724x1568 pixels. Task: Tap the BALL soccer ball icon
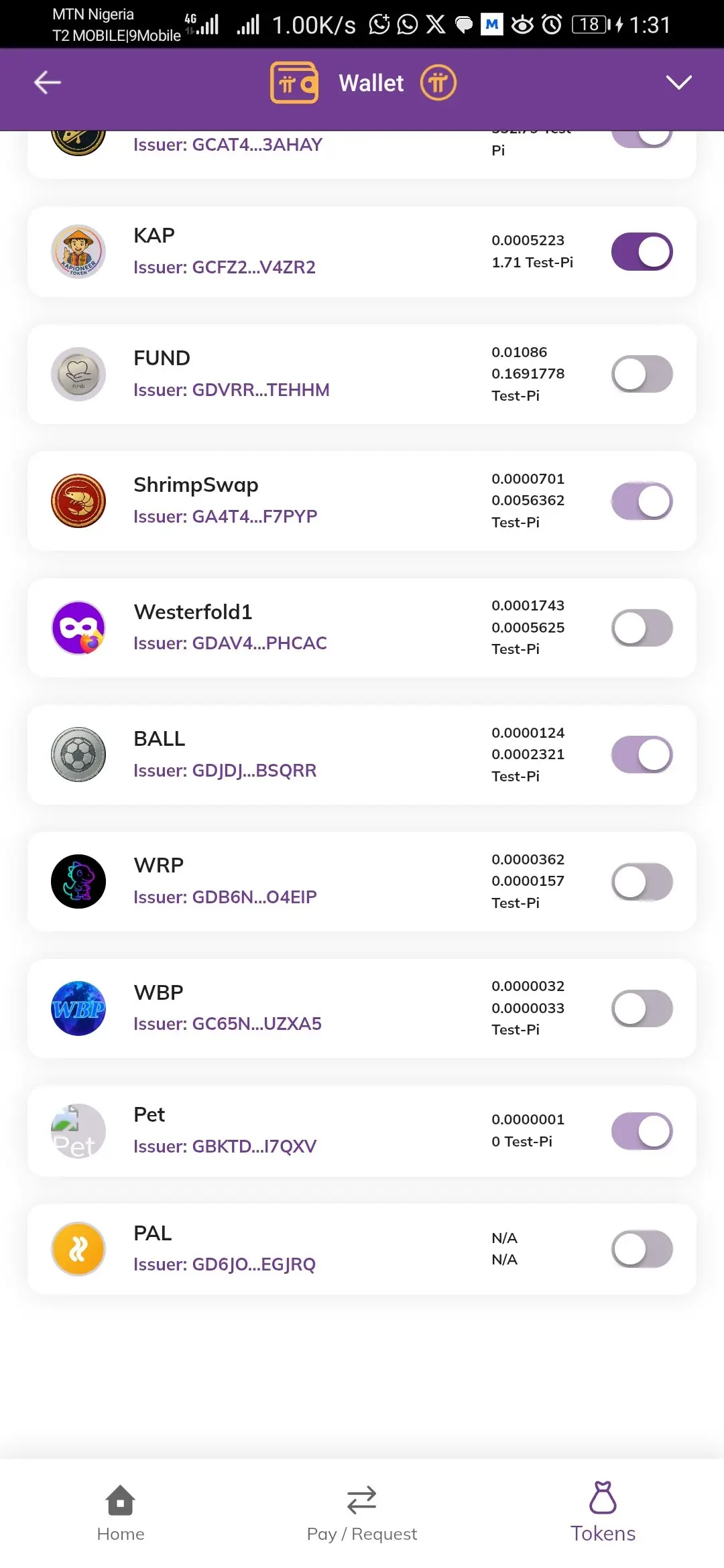click(78, 755)
